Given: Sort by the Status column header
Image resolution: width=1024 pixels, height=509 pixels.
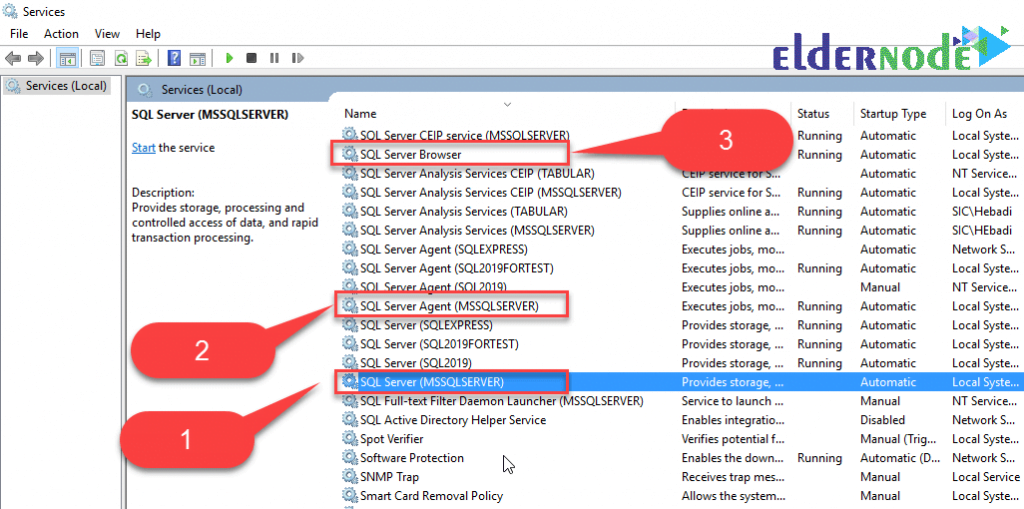Looking at the screenshot, I should (x=813, y=114).
